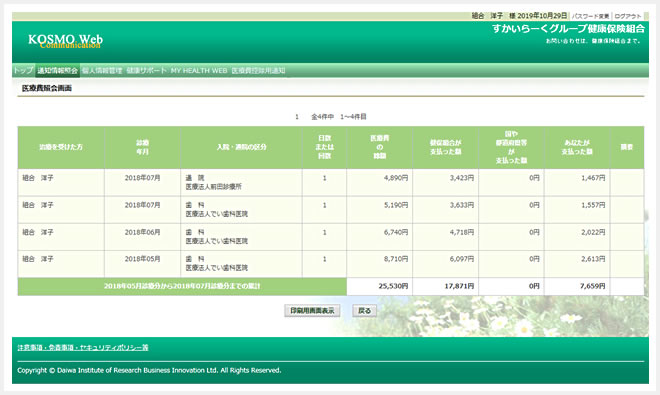Screen dimensions: 660x395
Task: Open the 個人情報管理 menu tab
Action: (x=102, y=70)
